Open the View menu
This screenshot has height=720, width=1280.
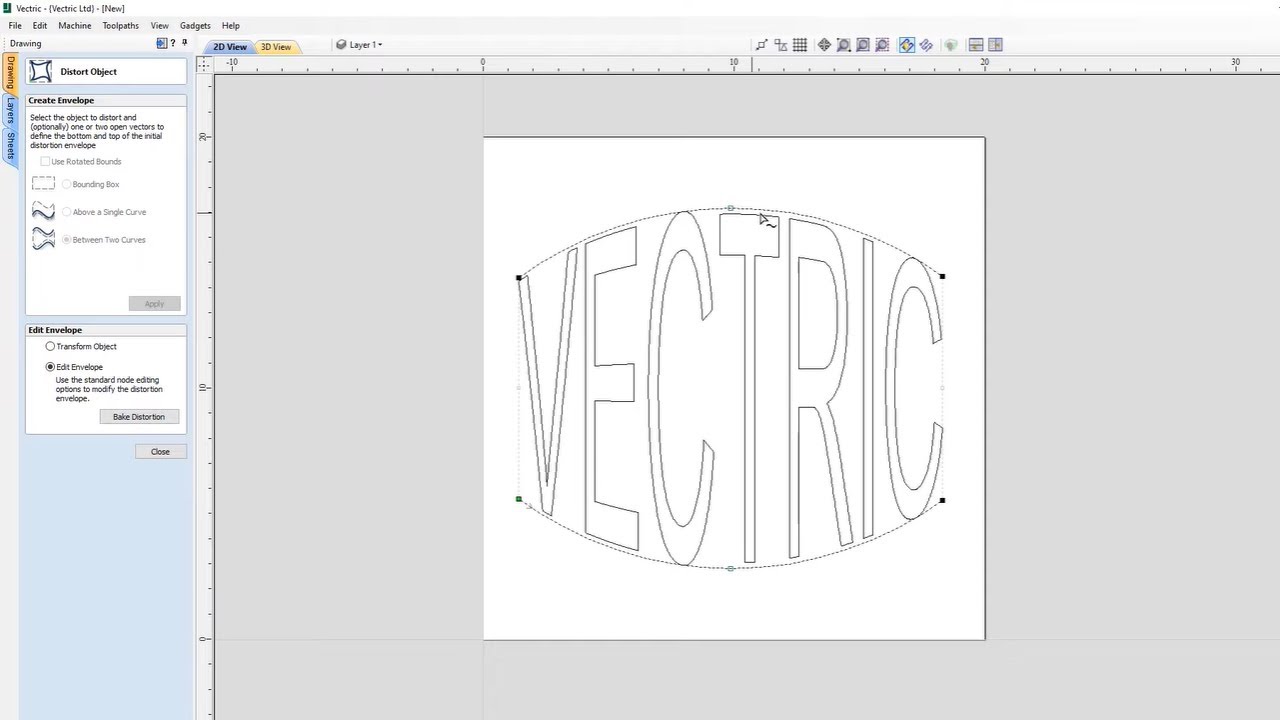(159, 25)
